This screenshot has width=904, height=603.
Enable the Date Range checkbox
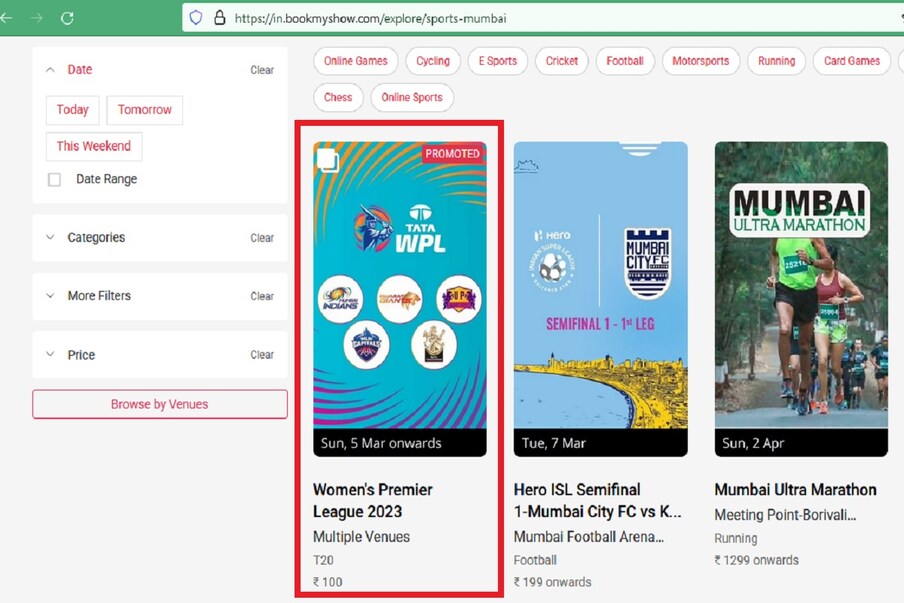(x=54, y=179)
